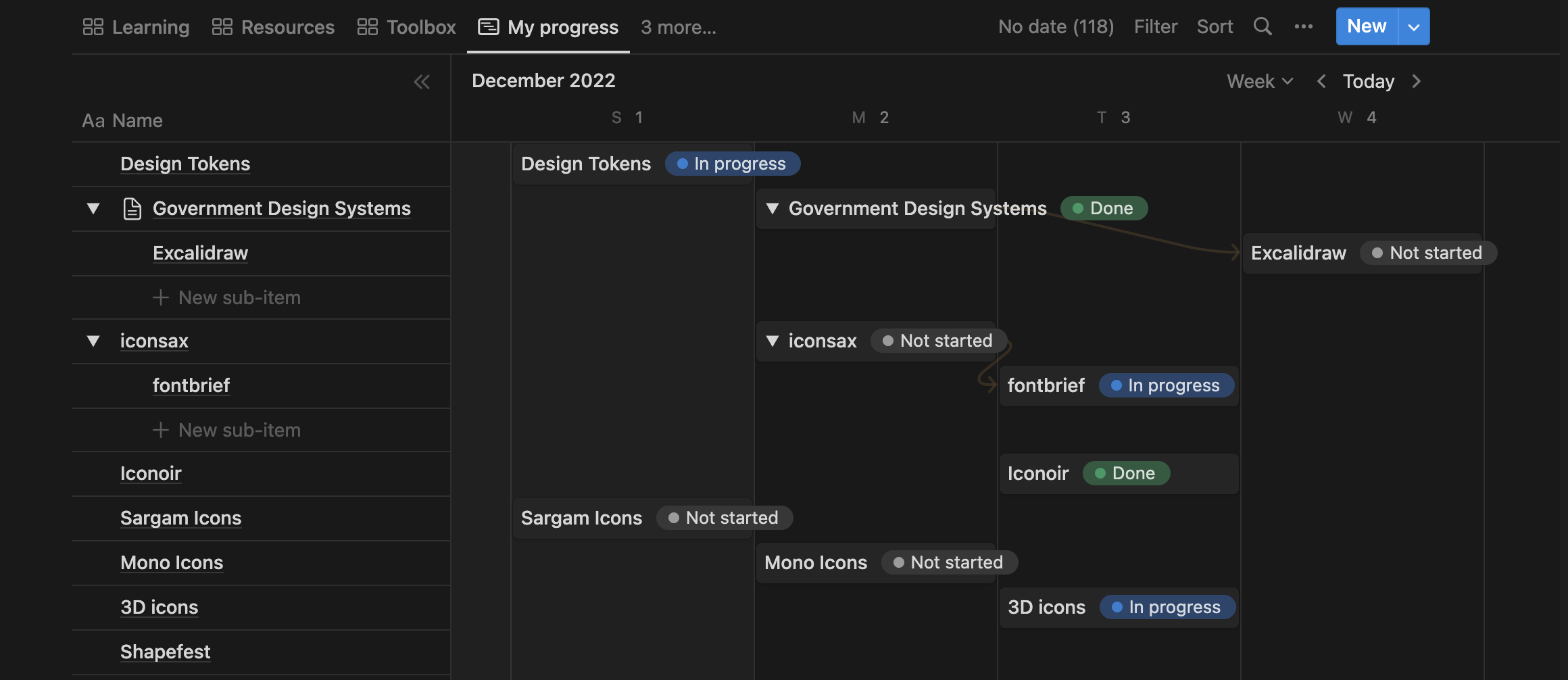Open the New button dropdown arrow
1568x680 pixels.
1414,27
